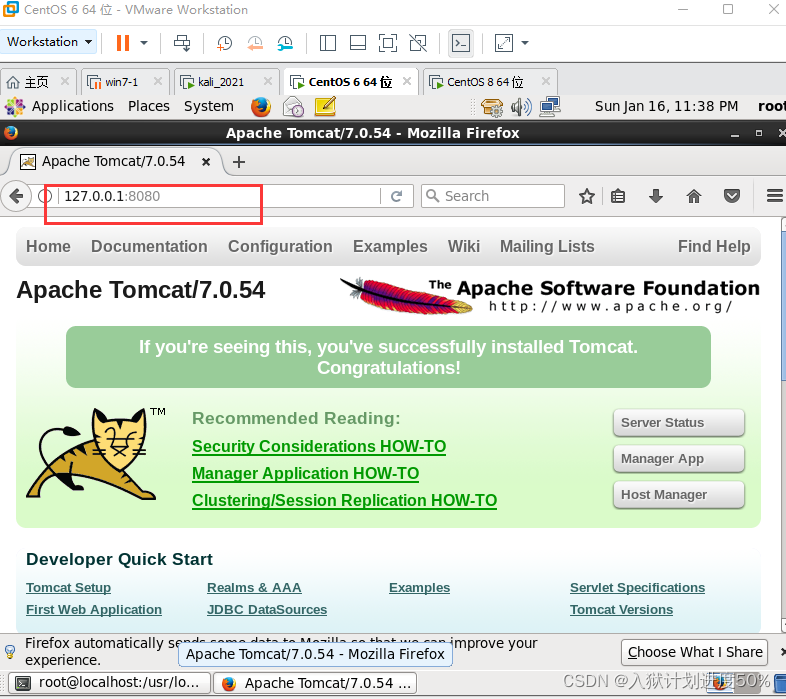Open Tomcat Home nav link
The image size is (786, 699).
click(x=48, y=247)
